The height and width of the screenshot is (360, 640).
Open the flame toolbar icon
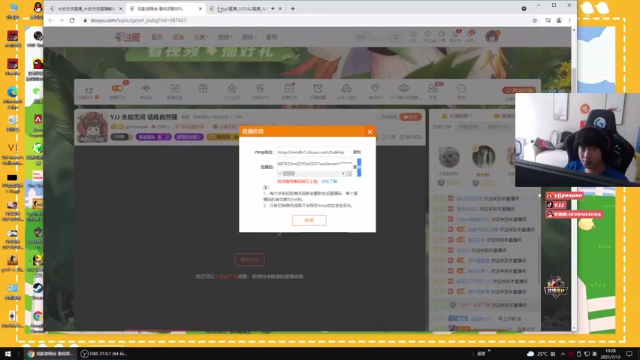(231, 88)
